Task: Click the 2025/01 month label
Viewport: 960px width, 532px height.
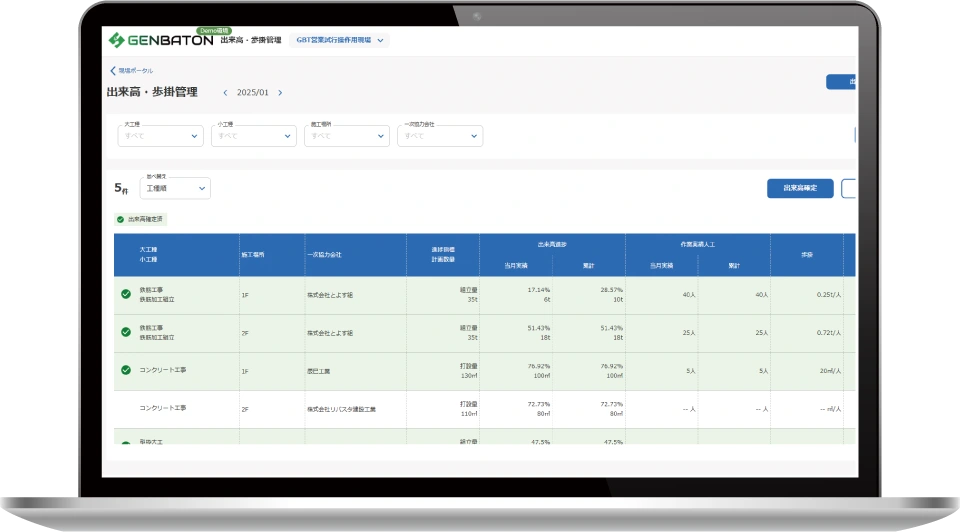Action: [x=253, y=93]
